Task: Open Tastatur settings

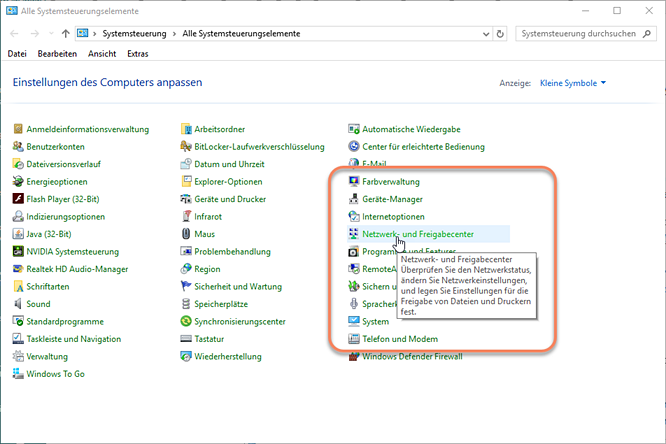Action: click(x=209, y=339)
